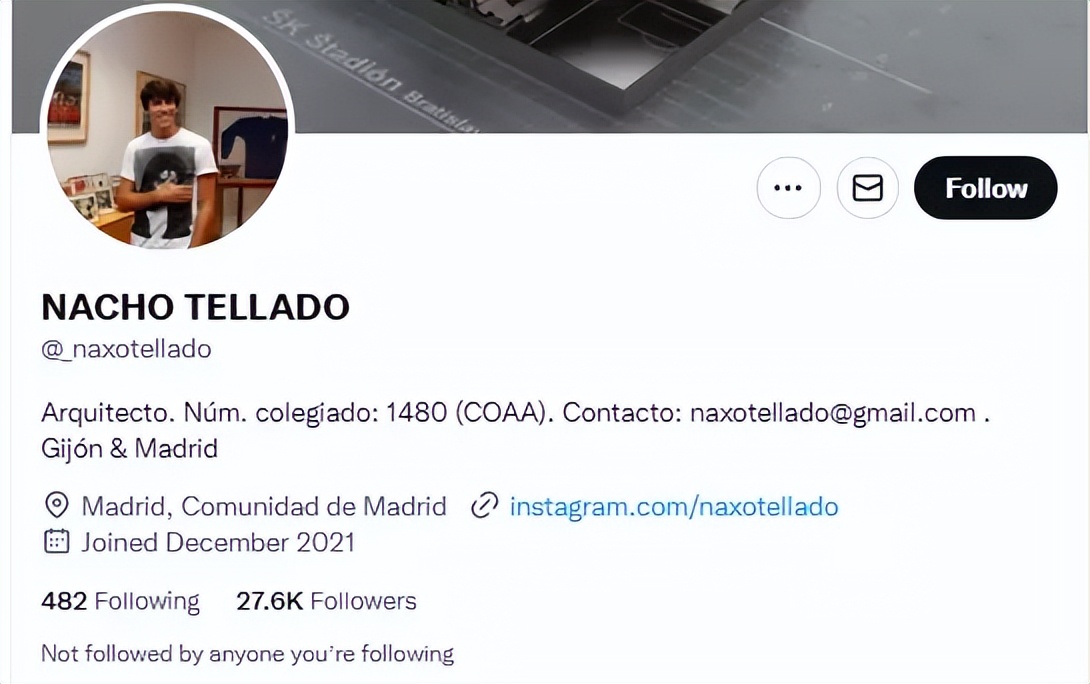The height and width of the screenshot is (684, 1090).
Task: Click the naxotellado@gmail.com email in bio
Action: [x=833, y=413]
